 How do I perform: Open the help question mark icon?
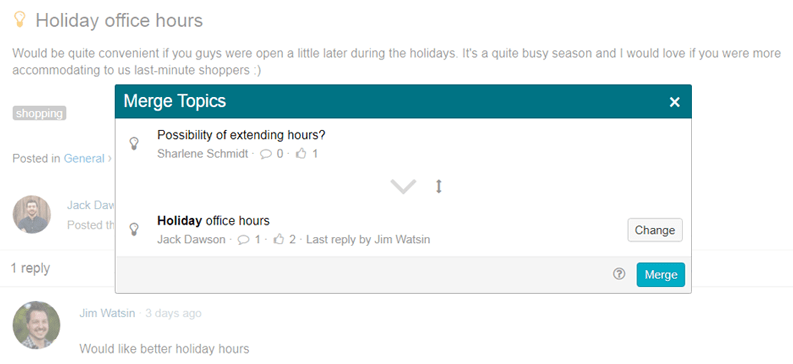[619, 274]
